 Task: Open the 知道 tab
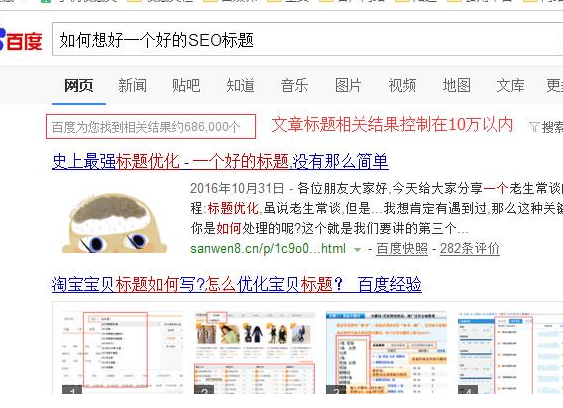coord(240,85)
